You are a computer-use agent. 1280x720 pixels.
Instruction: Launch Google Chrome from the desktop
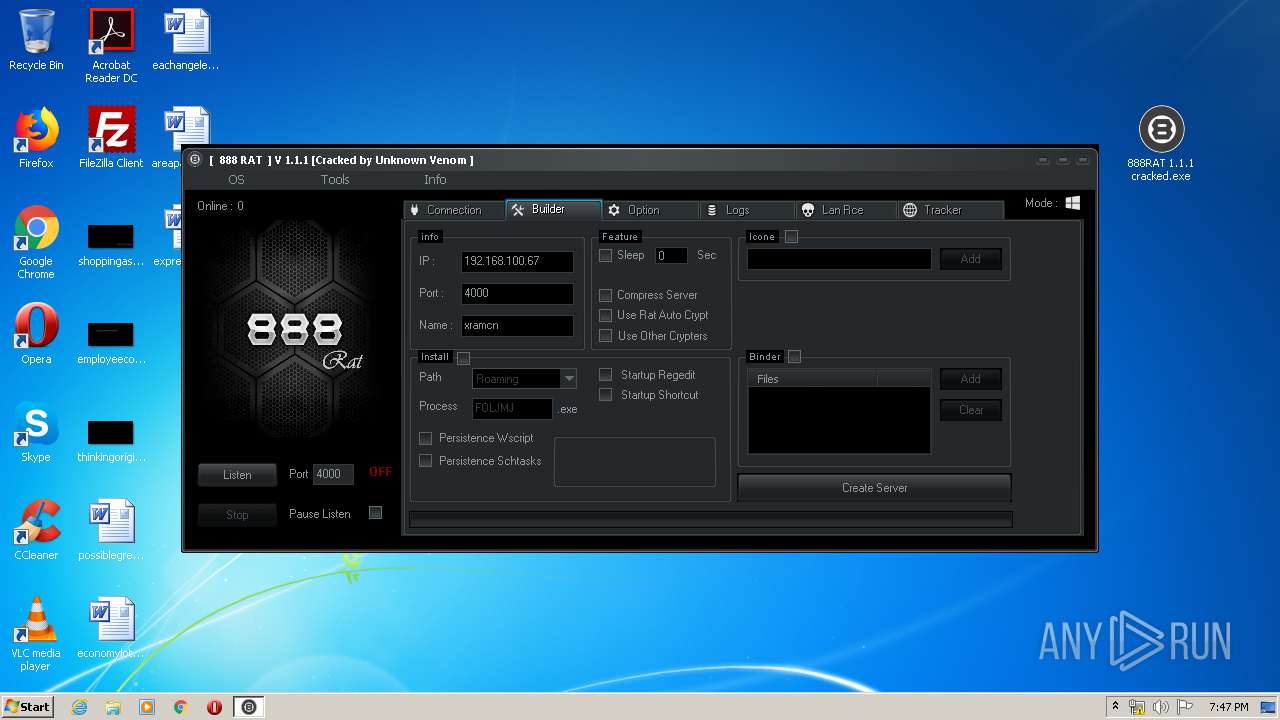(x=36, y=242)
